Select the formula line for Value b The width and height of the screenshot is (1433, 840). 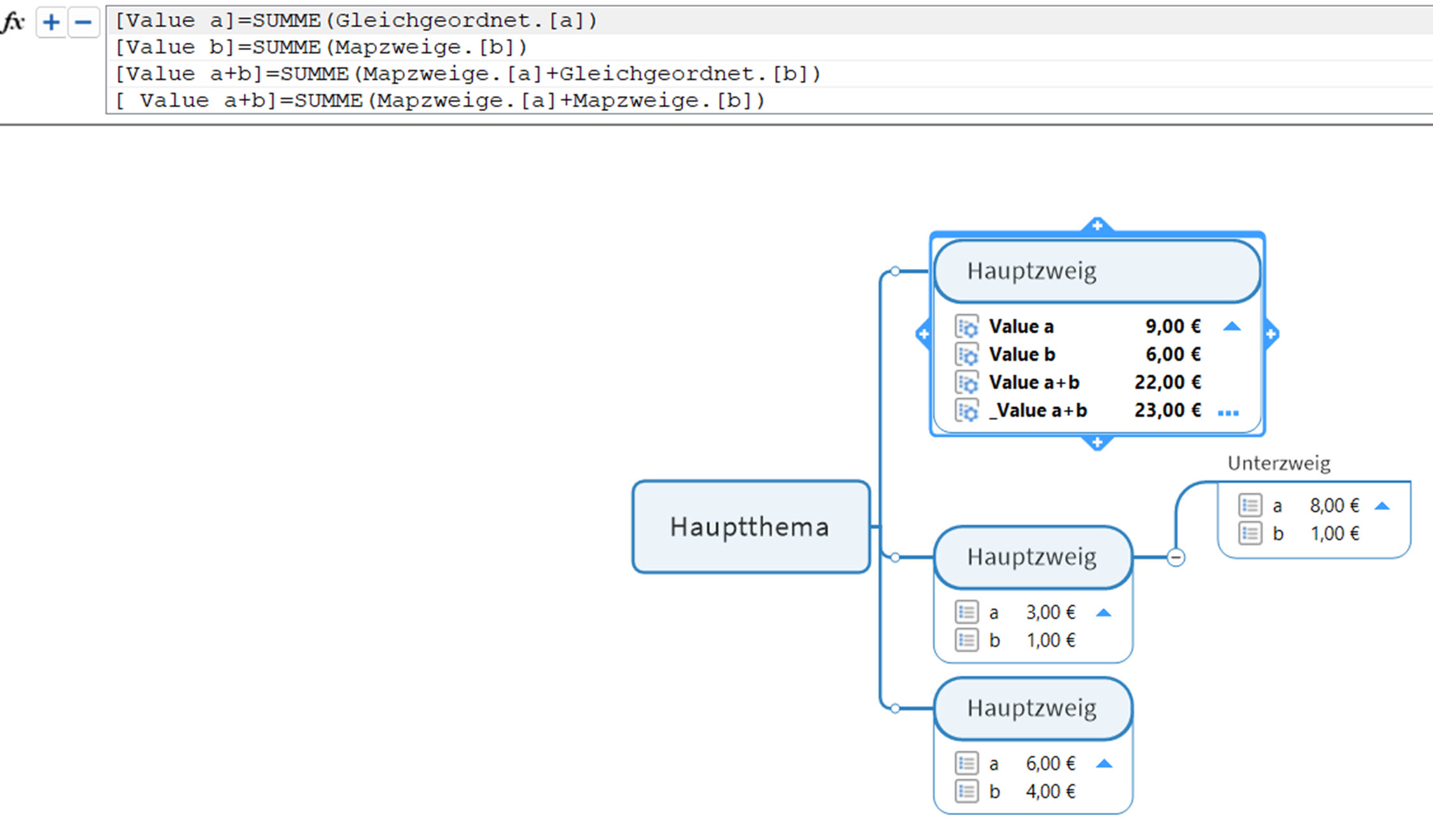pos(321,48)
